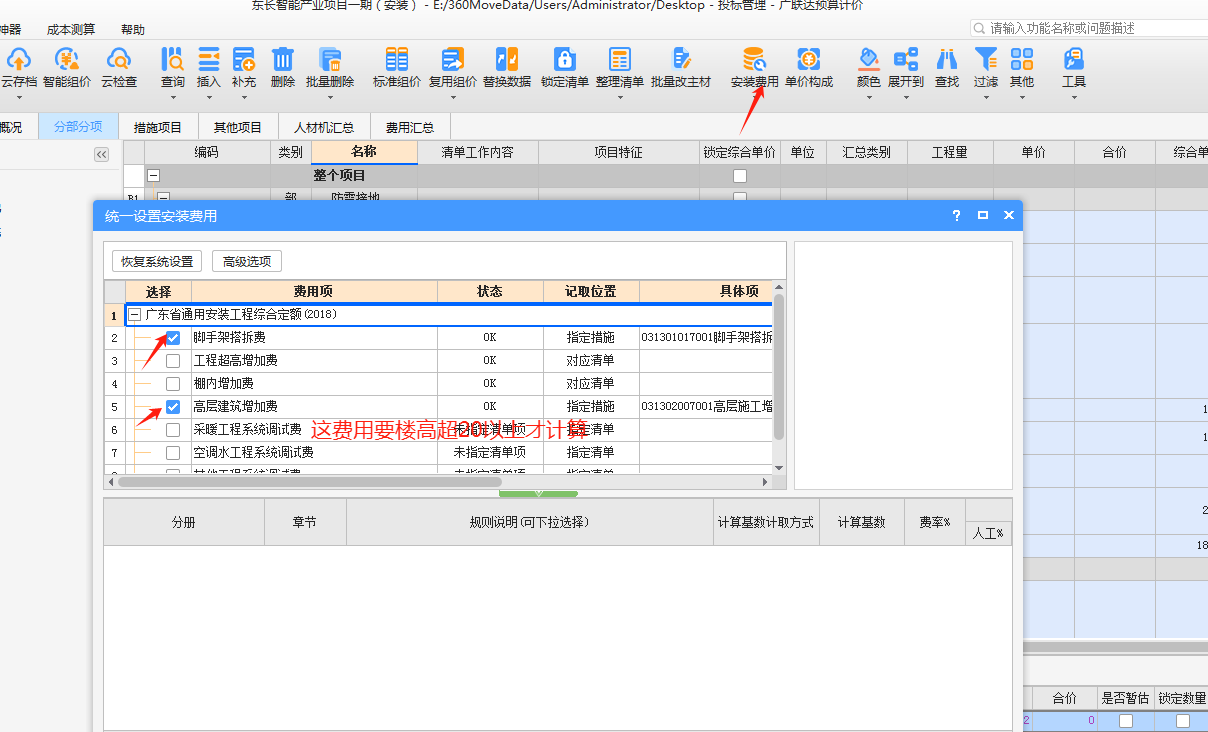Screen dimensions: 1208x732
Task: Click the vertical scrollbar of fee list
Action: click(x=779, y=366)
